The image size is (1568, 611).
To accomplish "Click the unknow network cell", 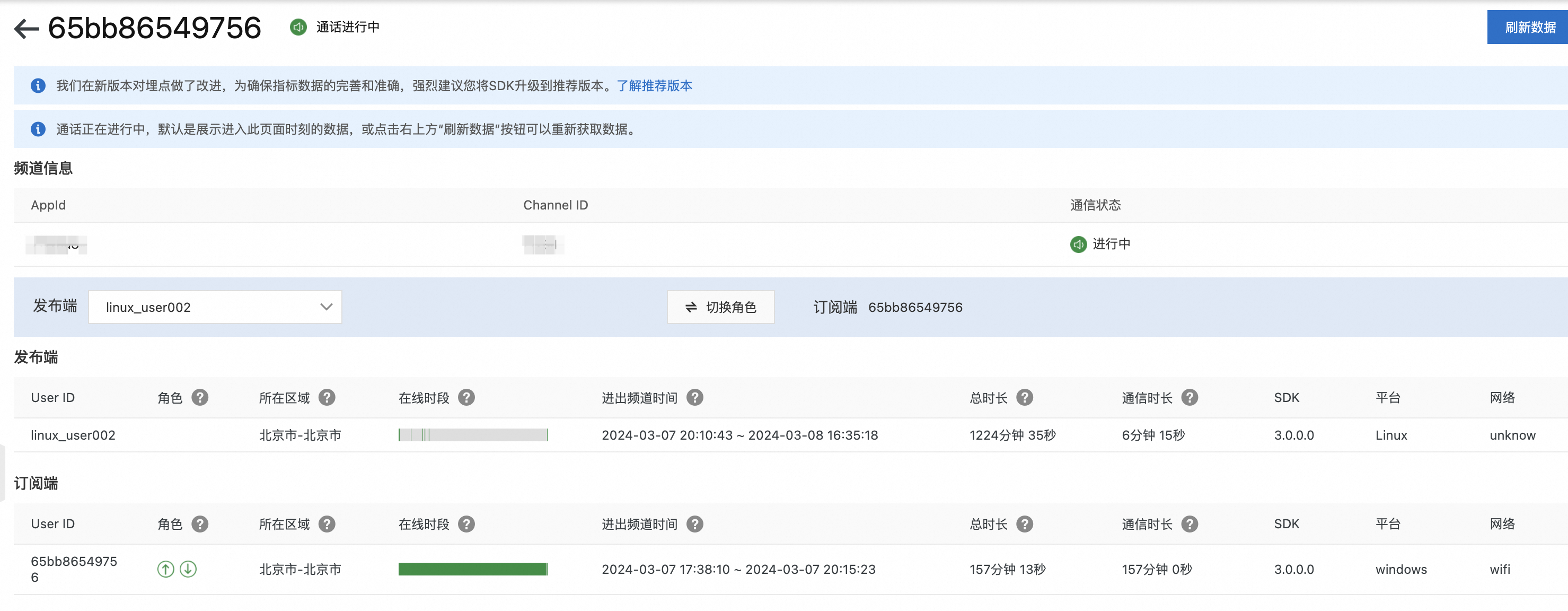I will coord(1512,435).
